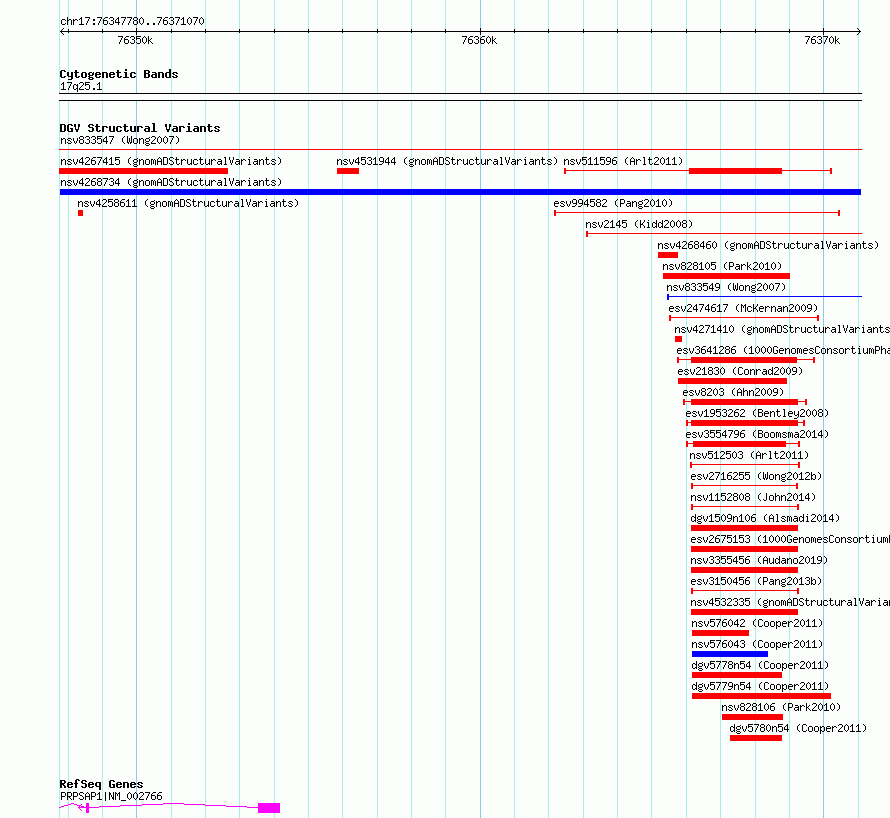Screen dimensions: 890x818
Task: Click the nsv828105 (Park2010) label
Action: tap(722, 266)
